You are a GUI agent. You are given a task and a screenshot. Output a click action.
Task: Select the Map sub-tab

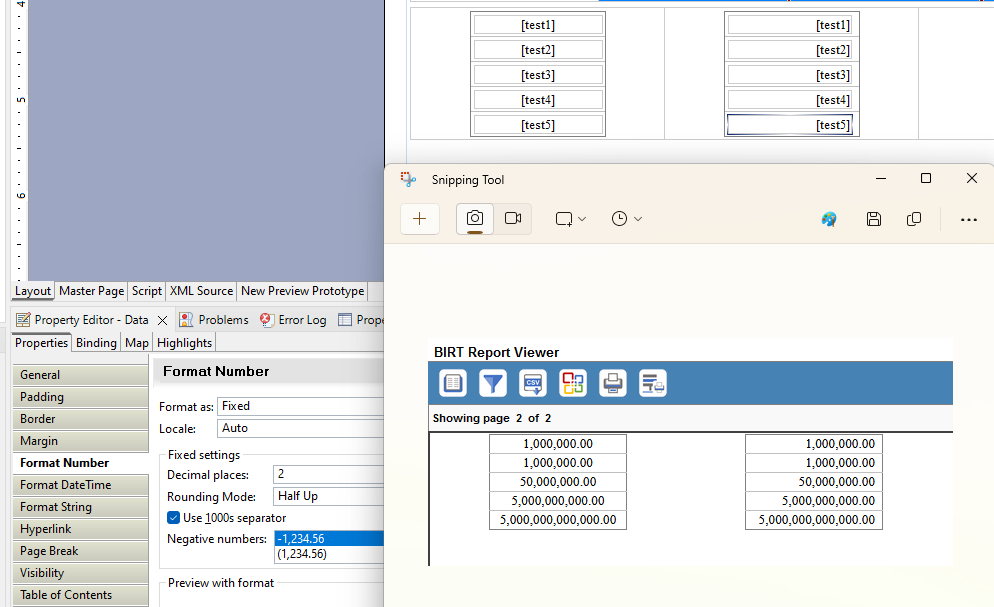pyautogui.click(x=136, y=343)
